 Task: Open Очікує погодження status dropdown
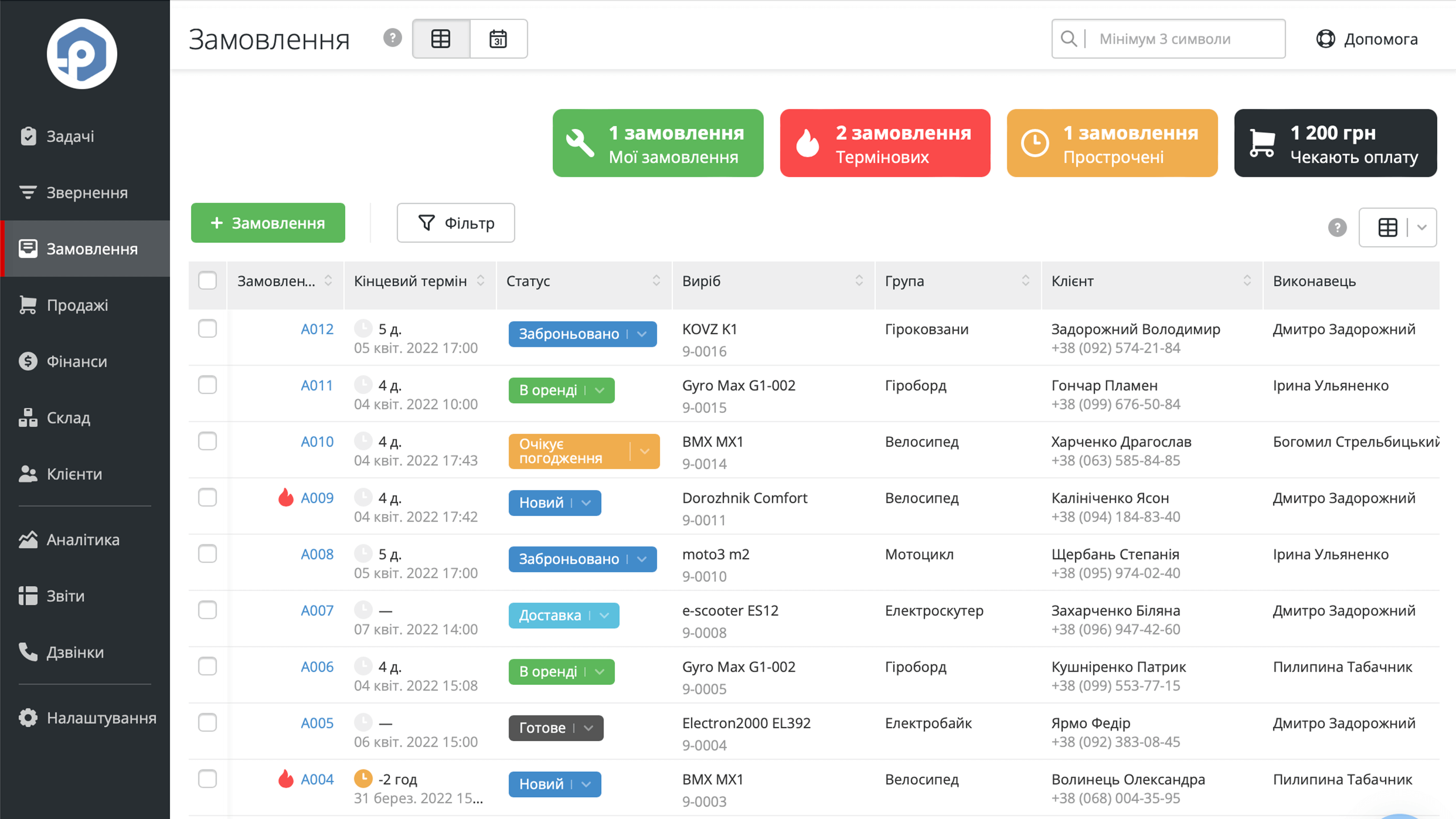click(644, 451)
